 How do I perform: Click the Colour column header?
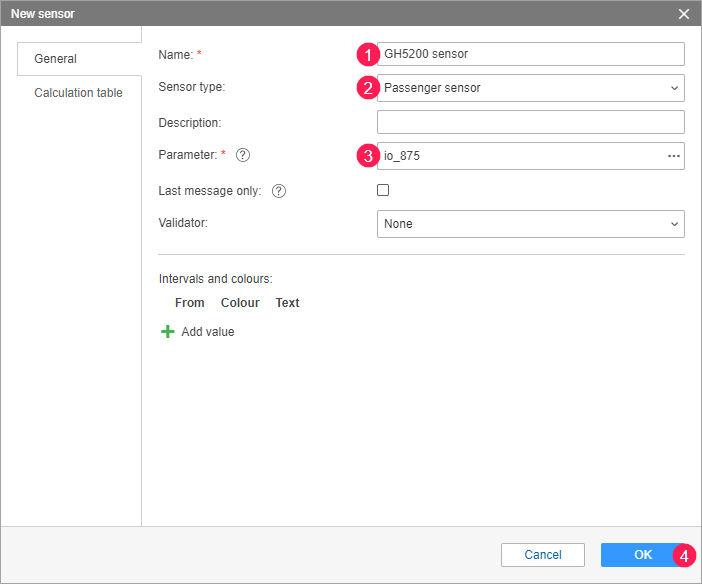pos(240,303)
